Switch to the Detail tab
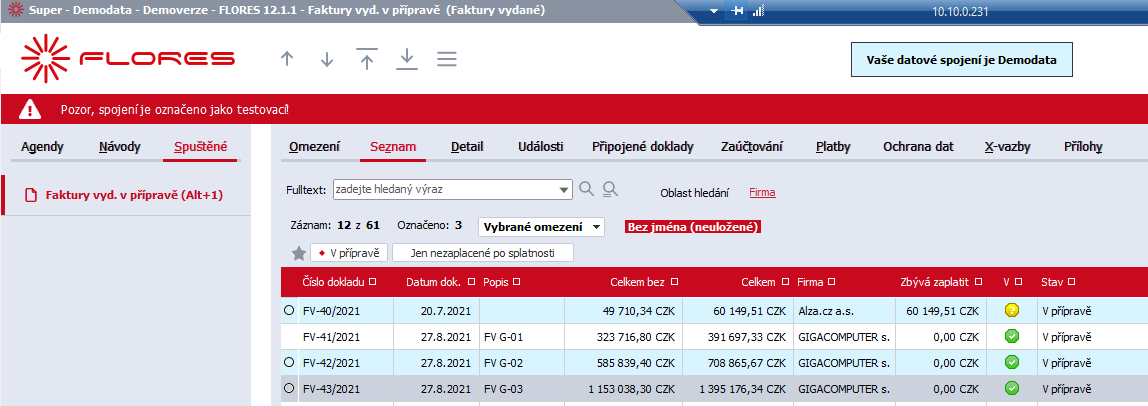Screen dimensions: 1148x406 coord(467,146)
